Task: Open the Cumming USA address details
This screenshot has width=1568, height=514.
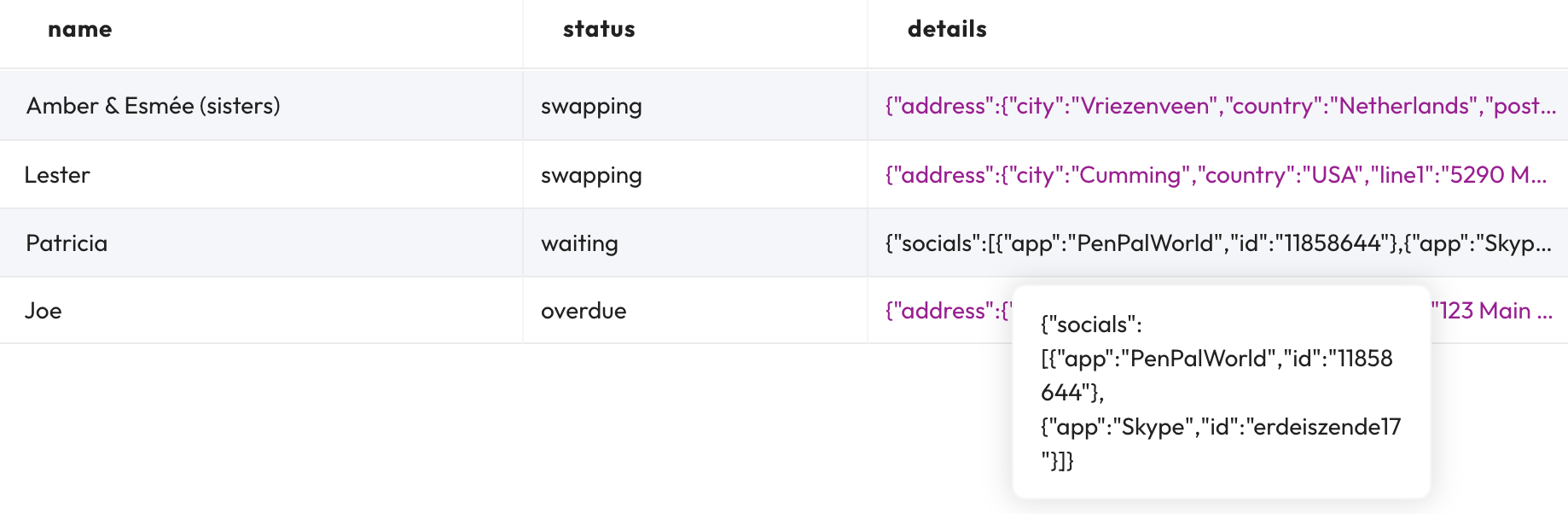Action: 1216,175
